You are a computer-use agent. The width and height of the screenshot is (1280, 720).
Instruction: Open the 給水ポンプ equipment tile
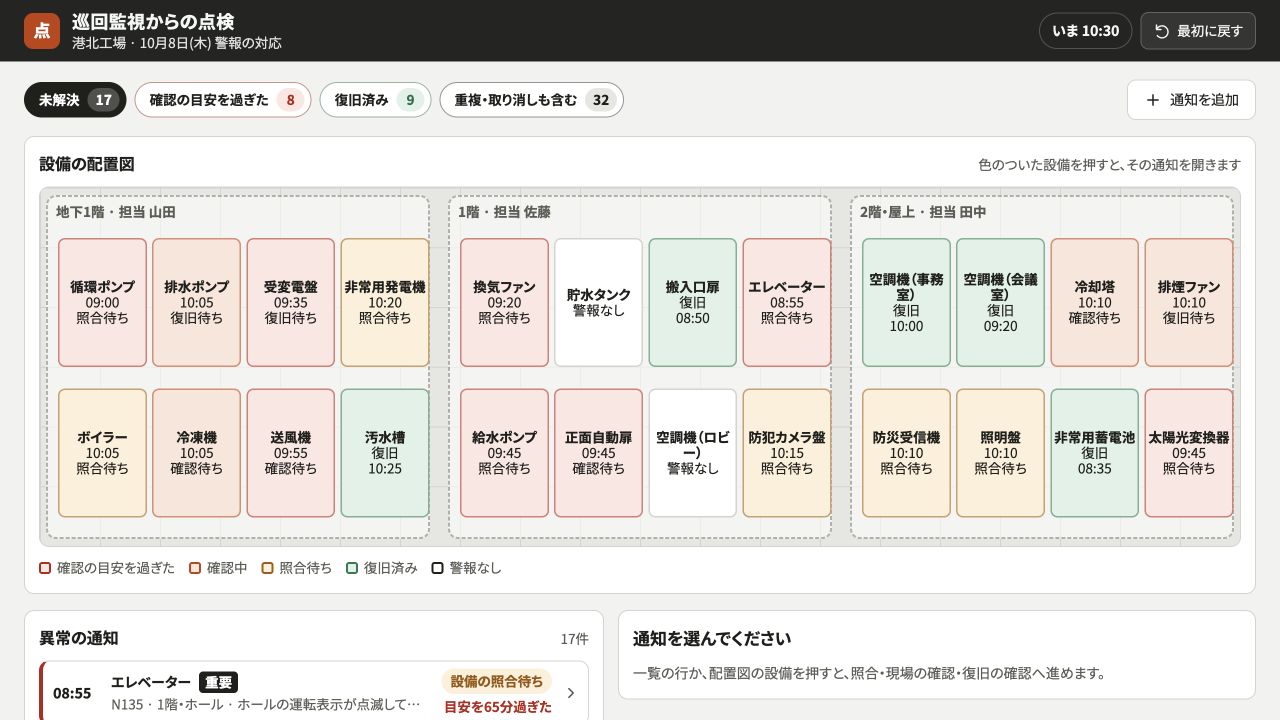[x=505, y=453]
